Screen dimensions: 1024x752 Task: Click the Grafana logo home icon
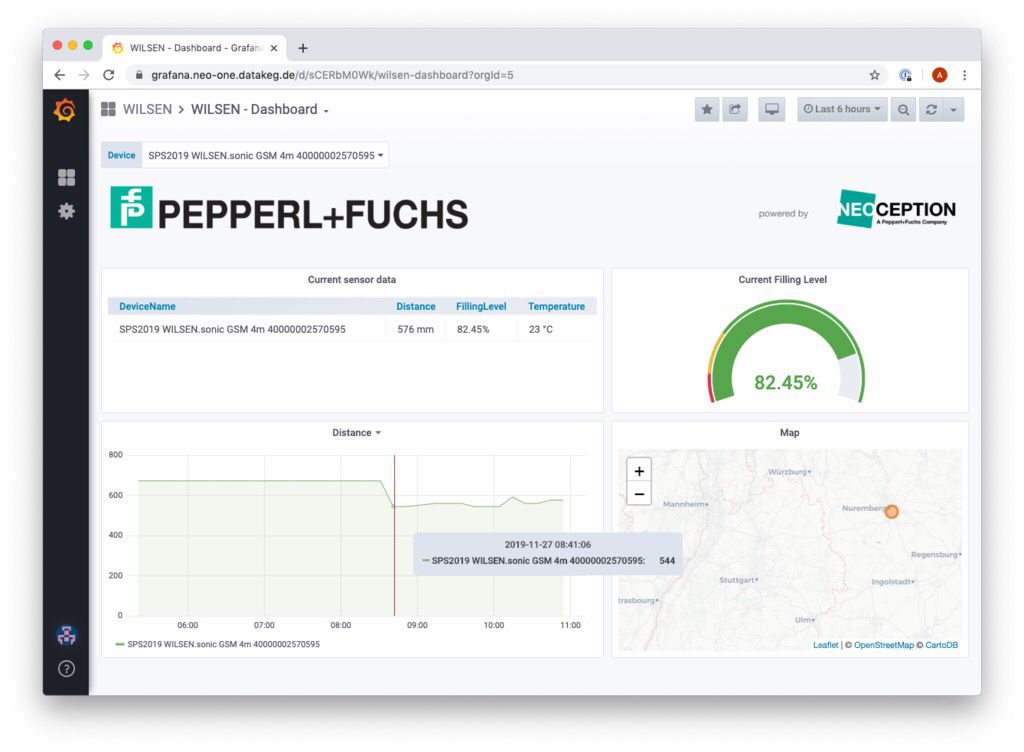tap(65, 110)
